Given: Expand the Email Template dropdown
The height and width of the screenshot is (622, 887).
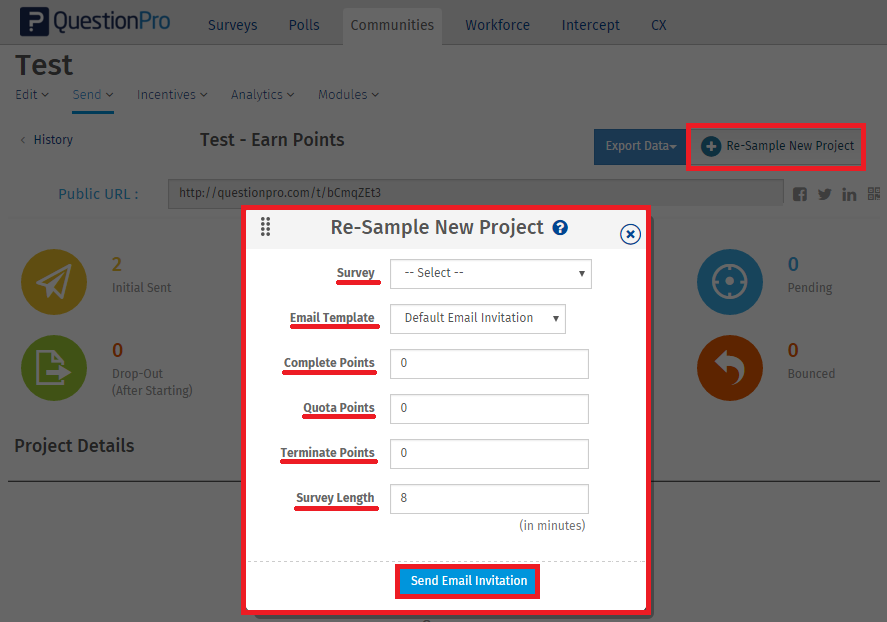Looking at the screenshot, I should [477, 318].
